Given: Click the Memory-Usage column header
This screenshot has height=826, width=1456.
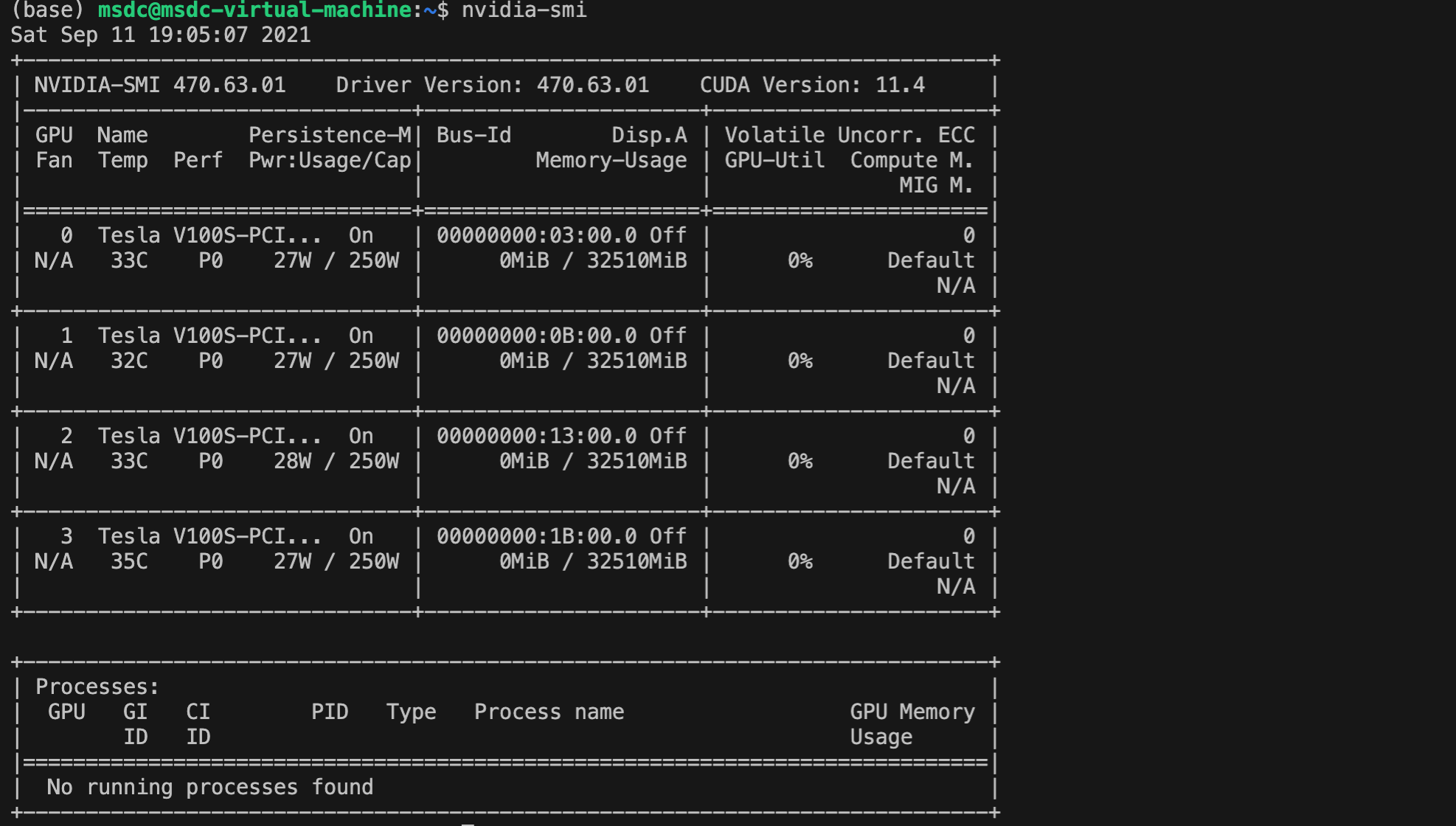Looking at the screenshot, I should pos(611,161).
